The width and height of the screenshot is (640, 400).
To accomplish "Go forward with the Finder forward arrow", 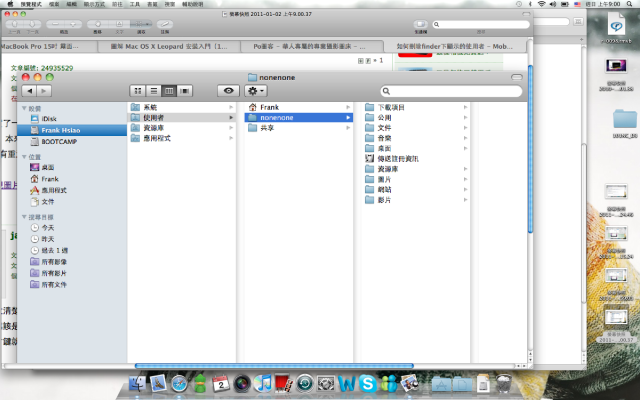I will (x=44, y=91).
